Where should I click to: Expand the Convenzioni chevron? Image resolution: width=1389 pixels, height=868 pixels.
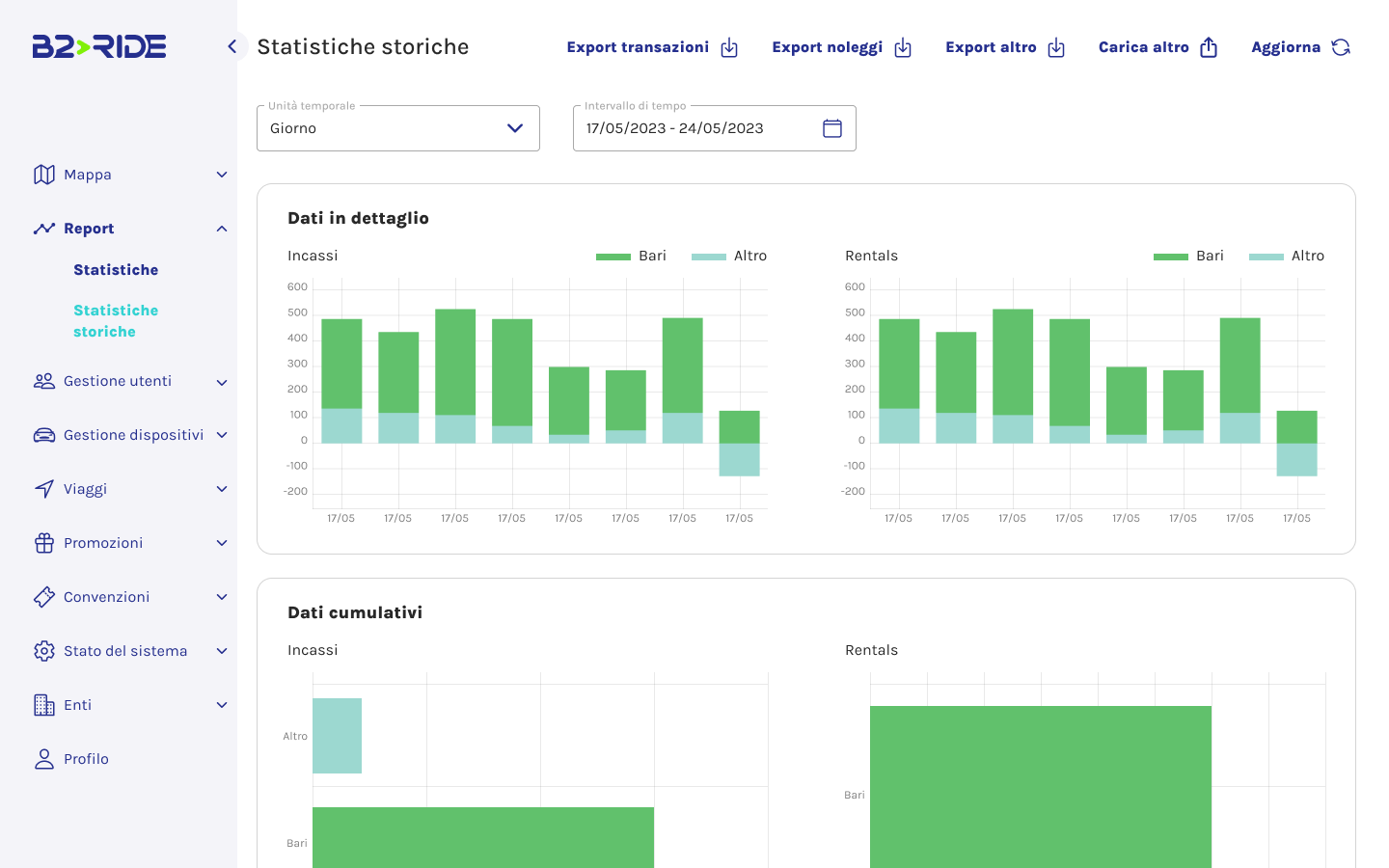pos(222,597)
